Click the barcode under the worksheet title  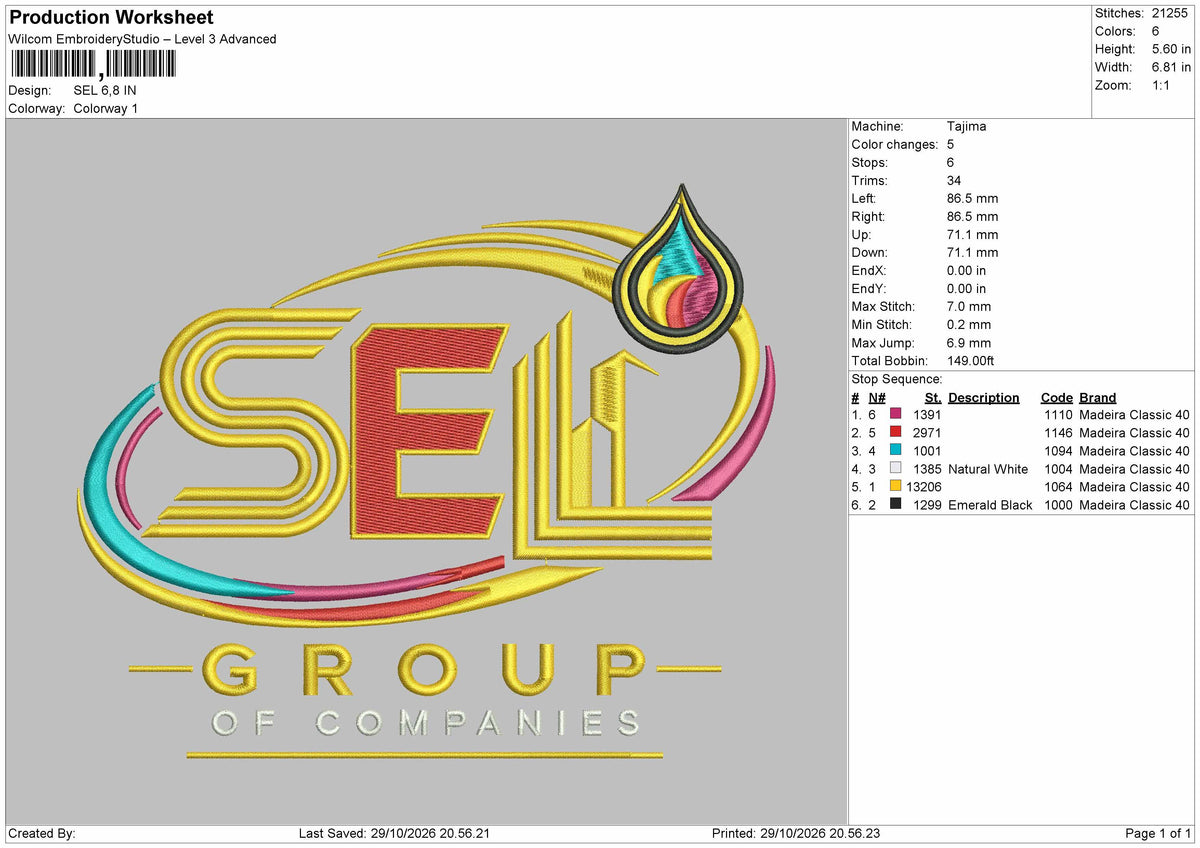[93, 65]
